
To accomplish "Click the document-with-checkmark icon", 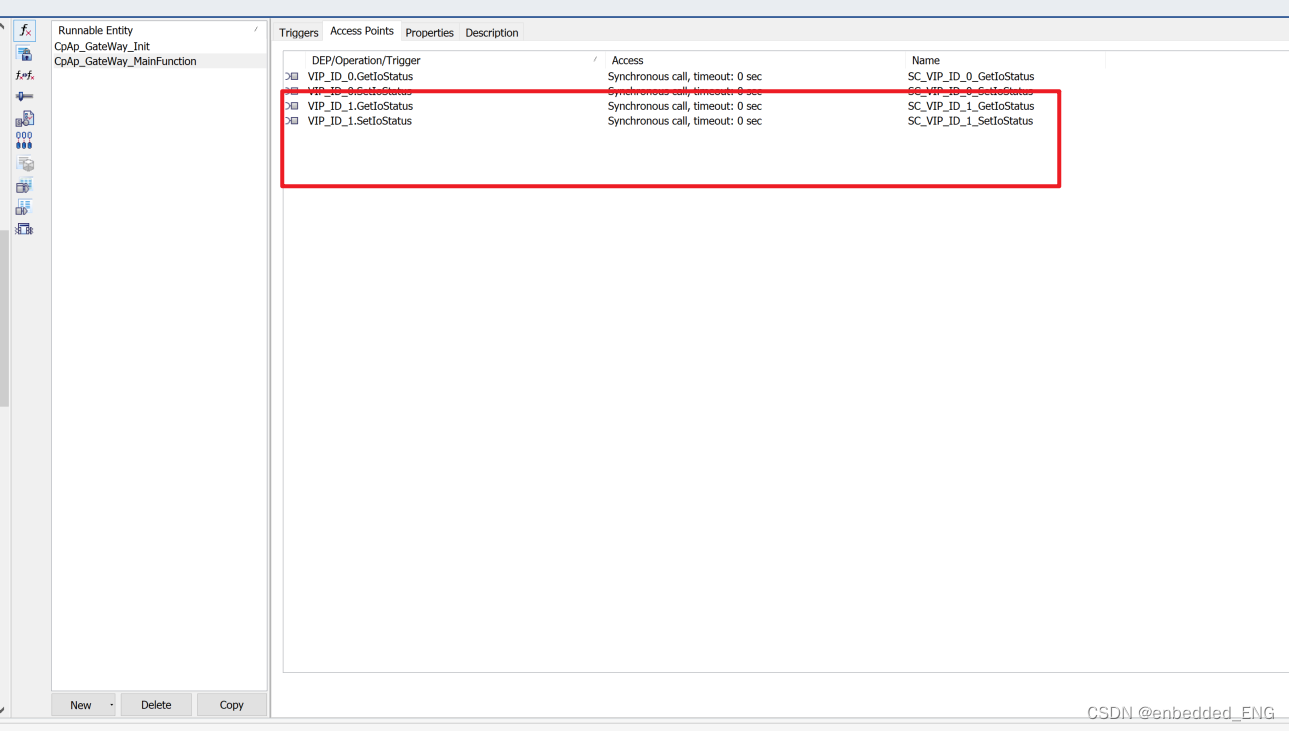I will click(23, 119).
